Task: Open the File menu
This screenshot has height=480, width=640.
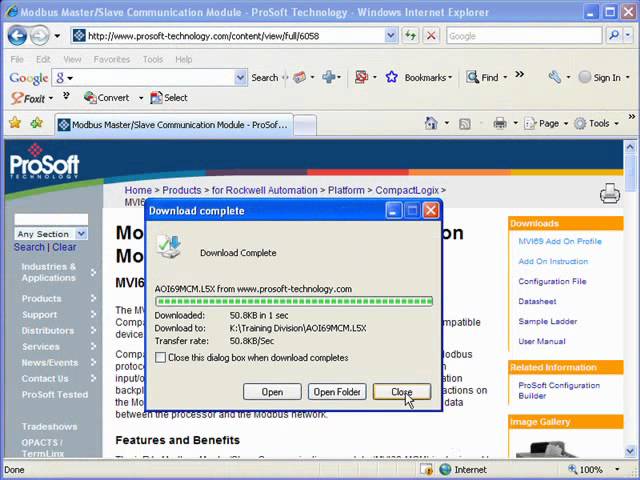Action: click(x=17, y=59)
